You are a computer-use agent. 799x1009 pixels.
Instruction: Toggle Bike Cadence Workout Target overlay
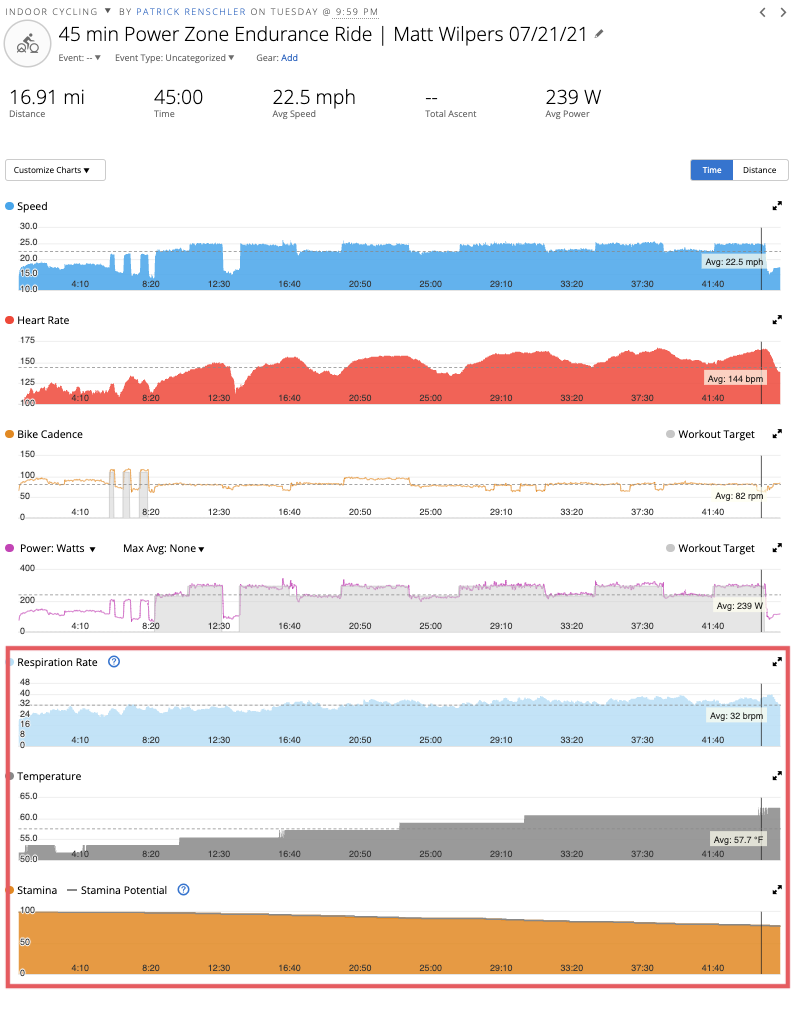710,434
